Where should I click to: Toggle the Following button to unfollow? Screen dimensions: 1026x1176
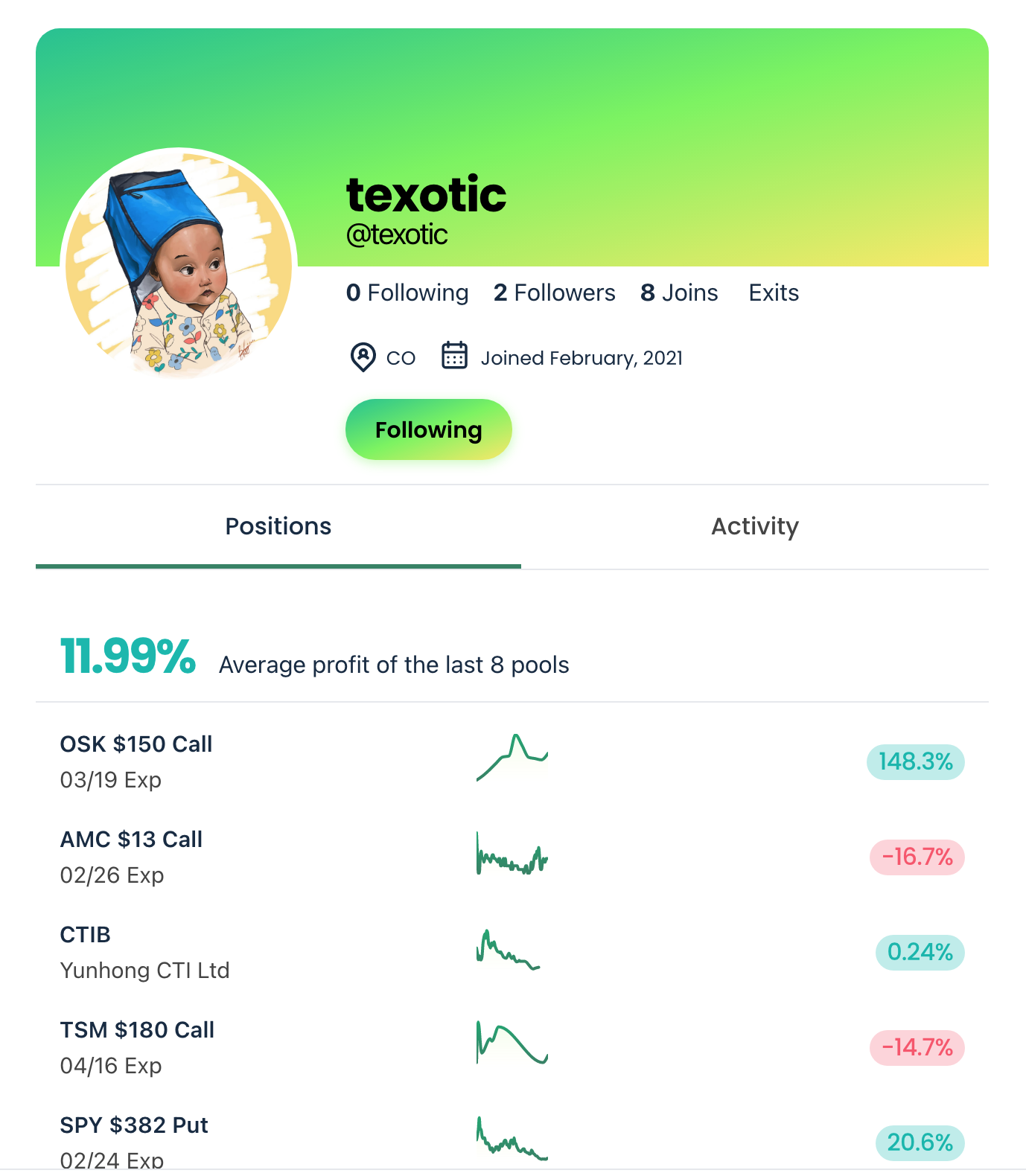click(x=429, y=429)
